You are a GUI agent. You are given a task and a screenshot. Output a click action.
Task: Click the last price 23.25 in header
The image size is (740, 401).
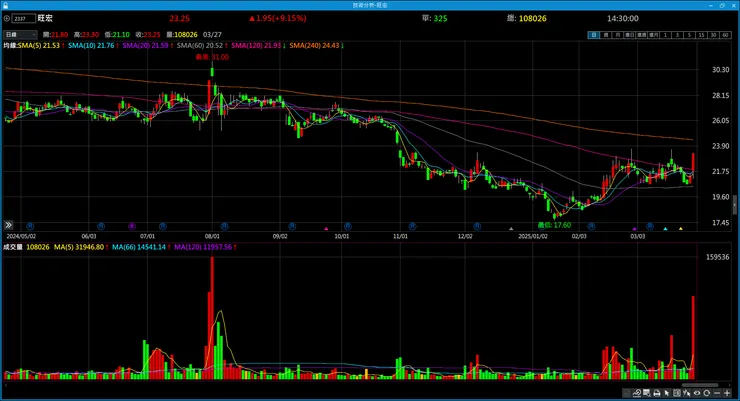click(179, 18)
